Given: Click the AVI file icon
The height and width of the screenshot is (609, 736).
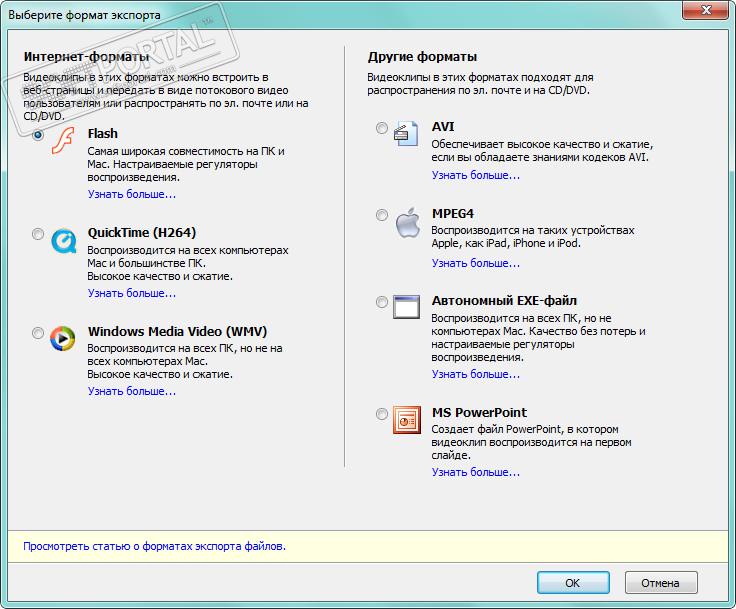Looking at the screenshot, I should (x=406, y=134).
